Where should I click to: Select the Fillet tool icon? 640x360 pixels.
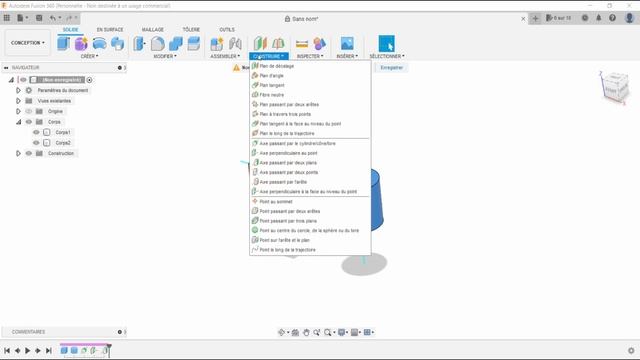tap(158, 43)
